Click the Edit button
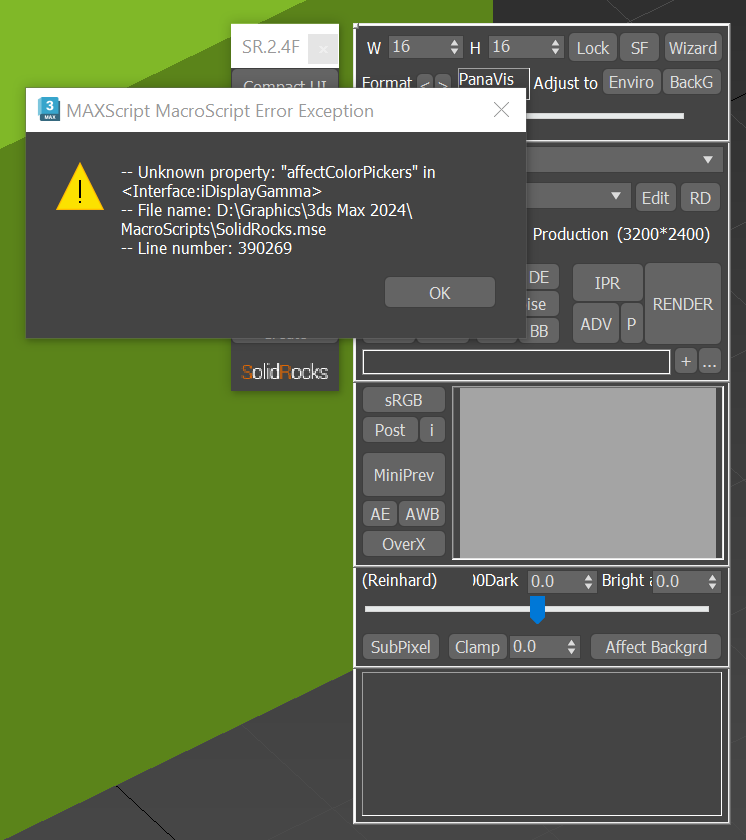 click(655, 198)
